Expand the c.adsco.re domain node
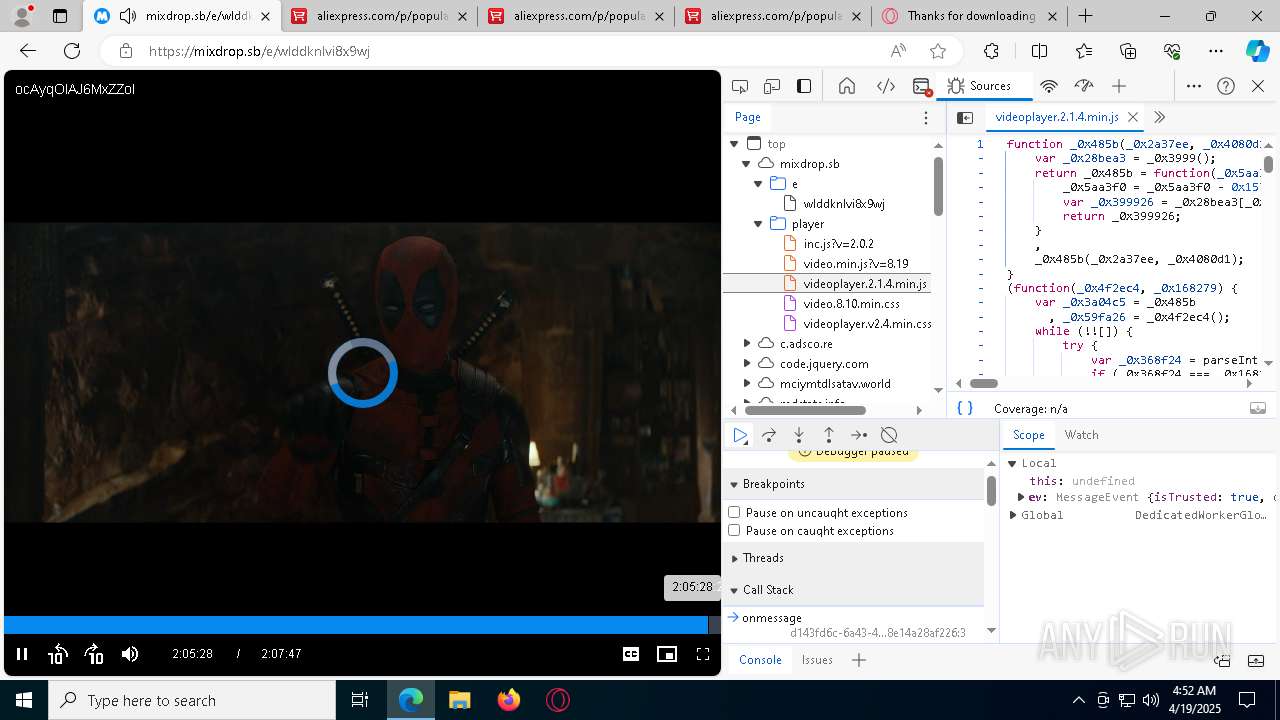The width and height of the screenshot is (1280, 720). tap(747, 344)
